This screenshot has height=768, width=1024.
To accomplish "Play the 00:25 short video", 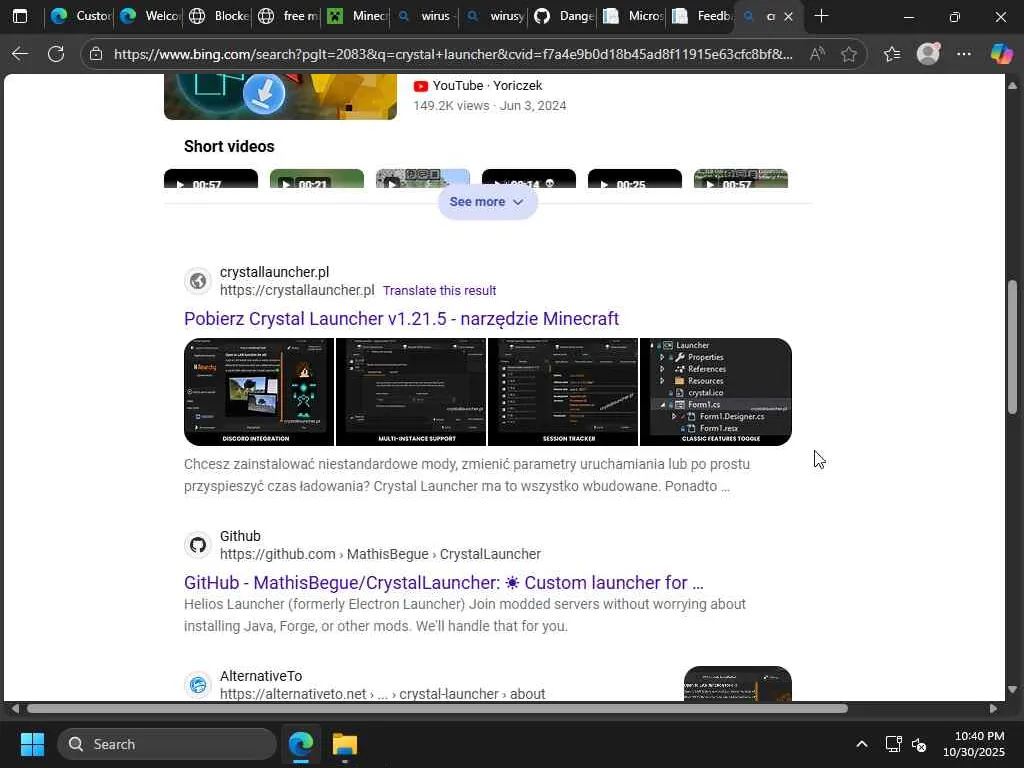I will tap(635, 179).
